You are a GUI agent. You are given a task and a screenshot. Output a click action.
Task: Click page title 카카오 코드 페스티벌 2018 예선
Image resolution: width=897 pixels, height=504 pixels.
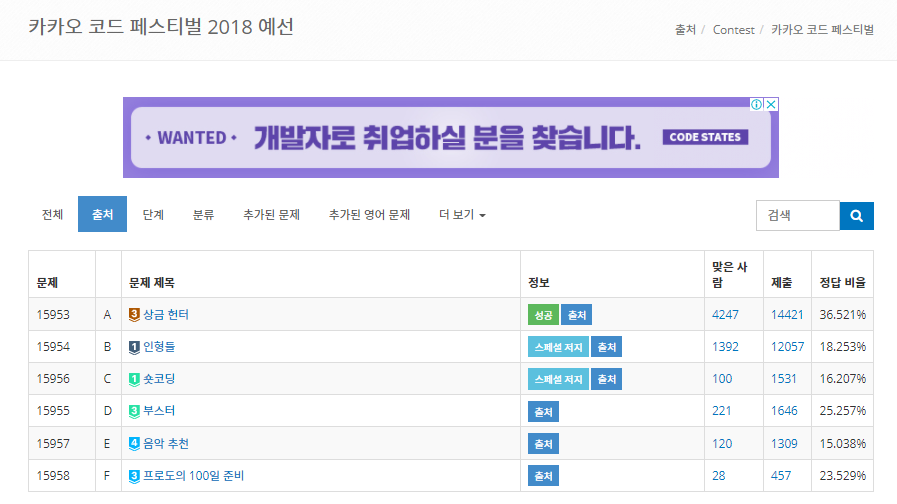[161, 27]
